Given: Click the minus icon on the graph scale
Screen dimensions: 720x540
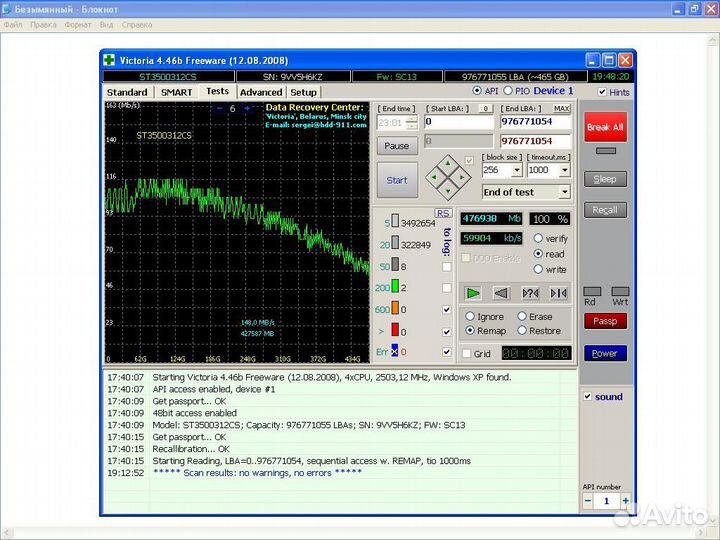Looking at the screenshot, I should tap(218, 108).
